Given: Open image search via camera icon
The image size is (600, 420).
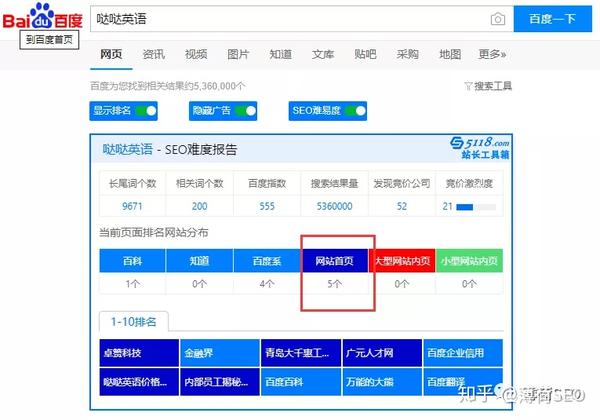Looking at the screenshot, I should point(497,19).
